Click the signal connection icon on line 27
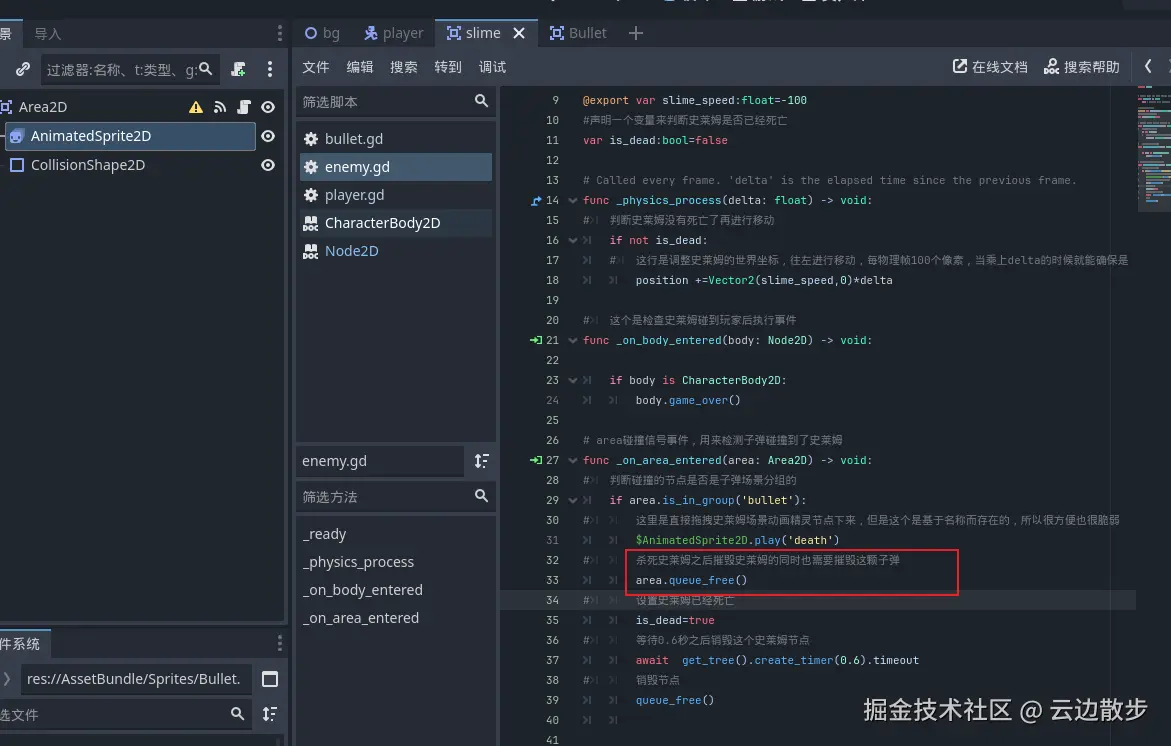Image resolution: width=1171 pixels, height=746 pixels. click(x=535, y=460)
